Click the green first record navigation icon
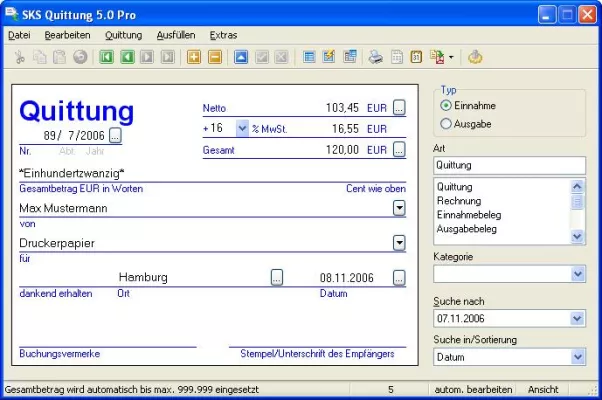Image resolution: width=602 pixels, height=400 pixels. point(107,57)
